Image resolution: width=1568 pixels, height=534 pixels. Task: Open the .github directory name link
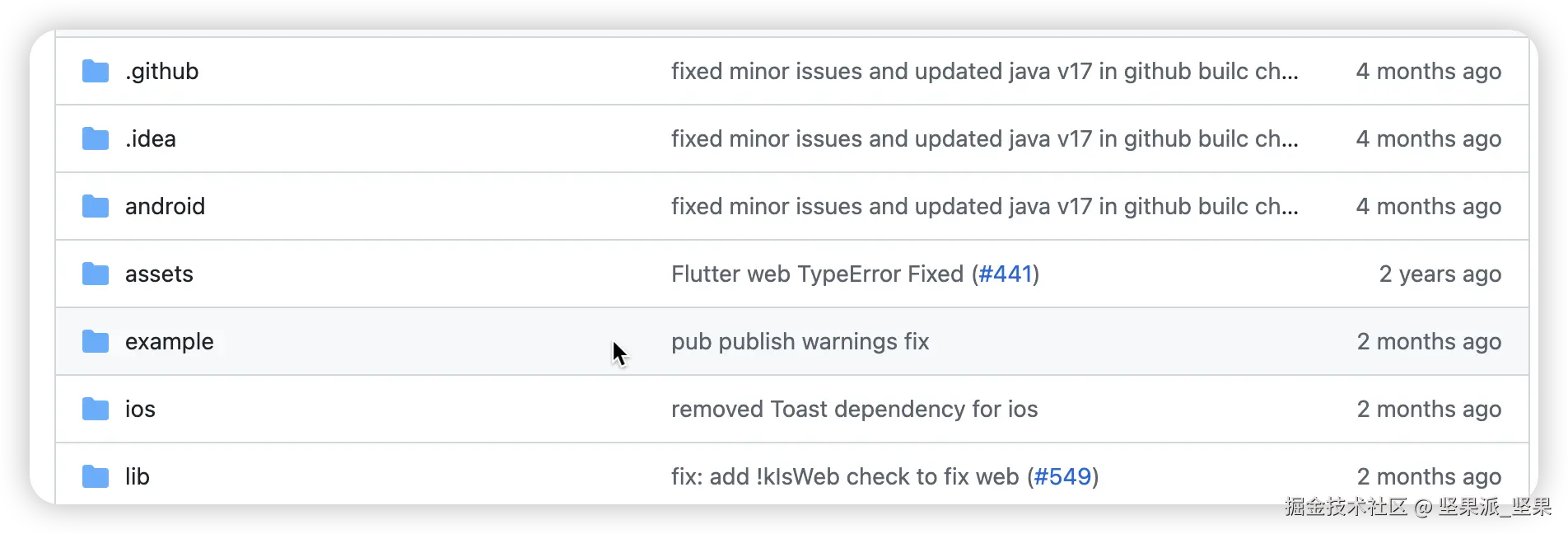161,72
